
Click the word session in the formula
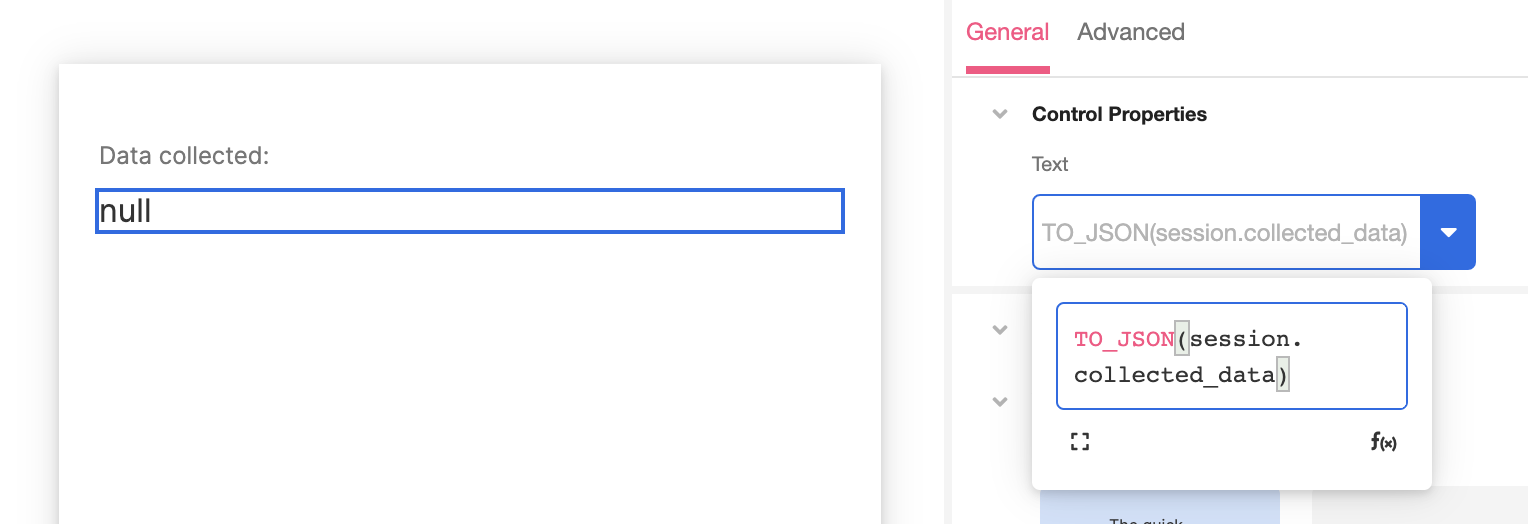pyautogui.click(x=1241, y=339)
